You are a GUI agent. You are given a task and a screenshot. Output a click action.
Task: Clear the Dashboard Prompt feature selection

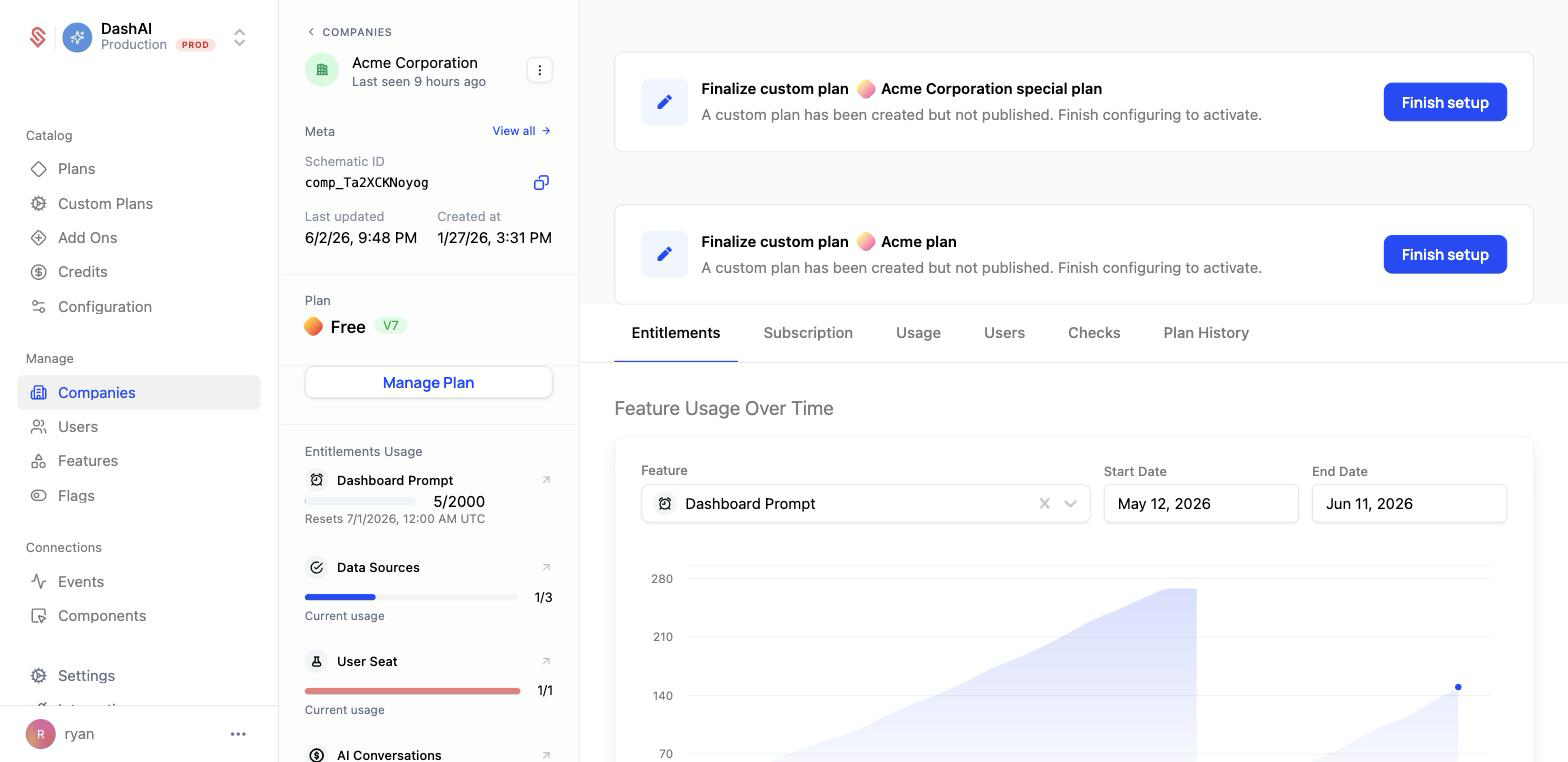click(1044, 504)
